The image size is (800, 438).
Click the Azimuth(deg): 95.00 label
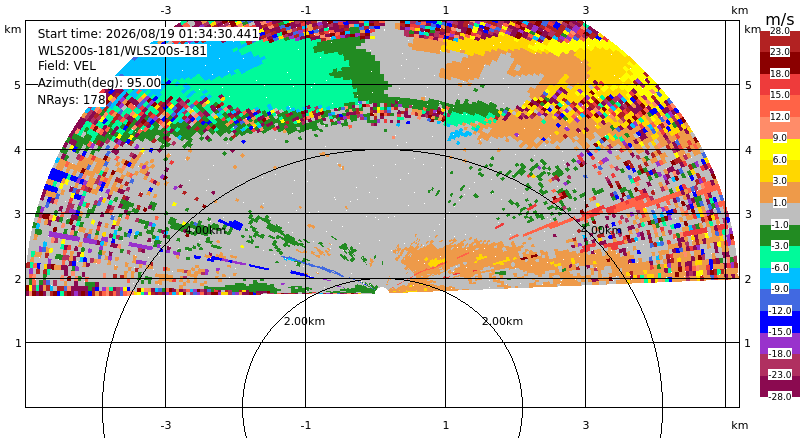pos(99,83)
